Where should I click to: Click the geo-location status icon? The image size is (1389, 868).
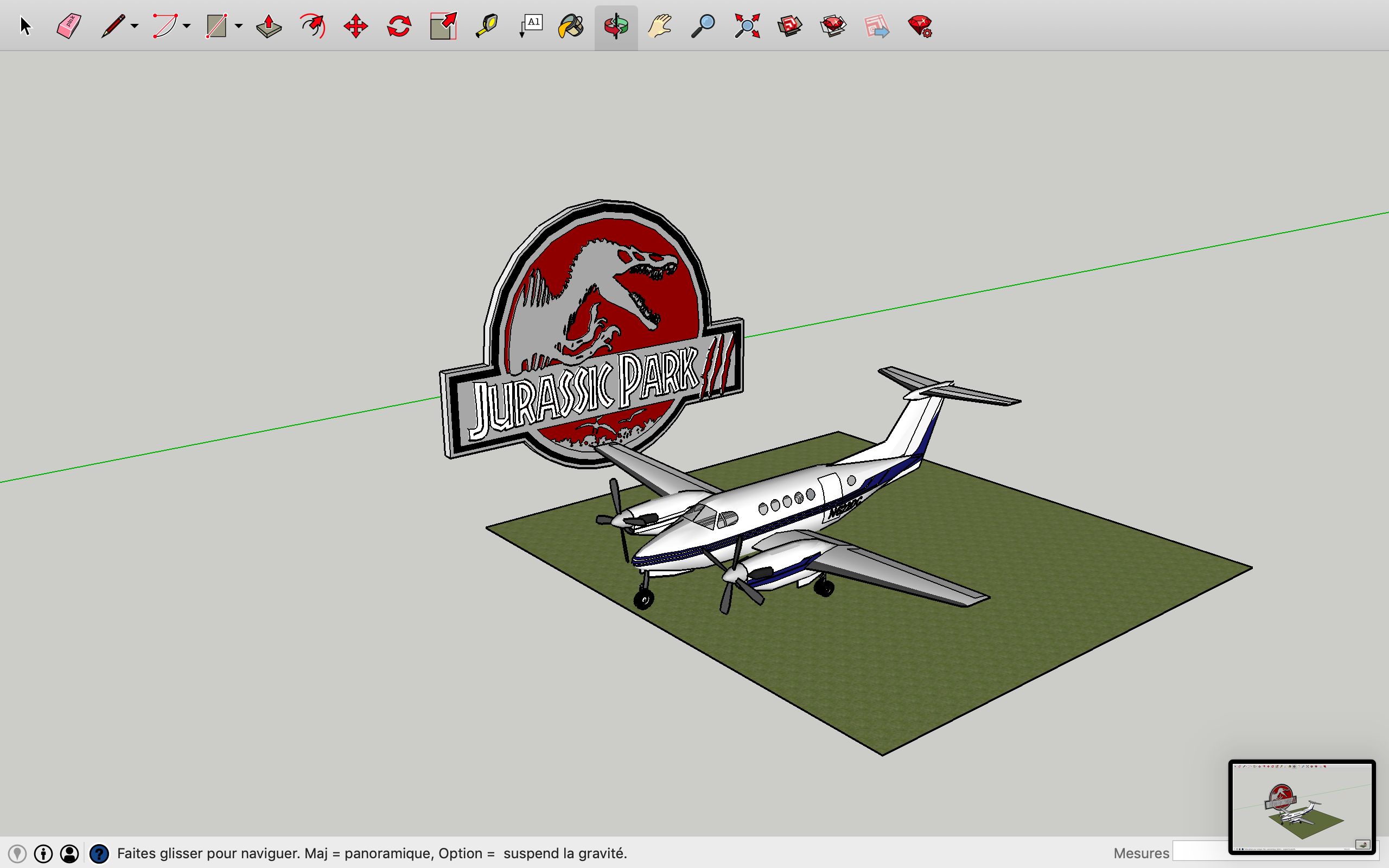pyautogui.click(x=17, y=854)
